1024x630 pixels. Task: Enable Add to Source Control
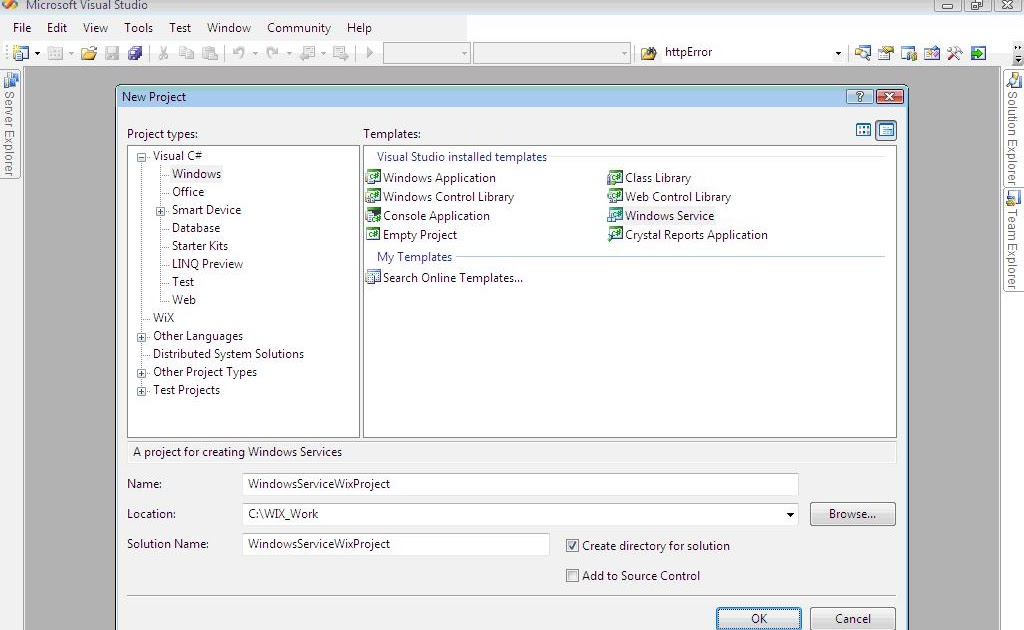pyautogui.click(x=573, y=575)
